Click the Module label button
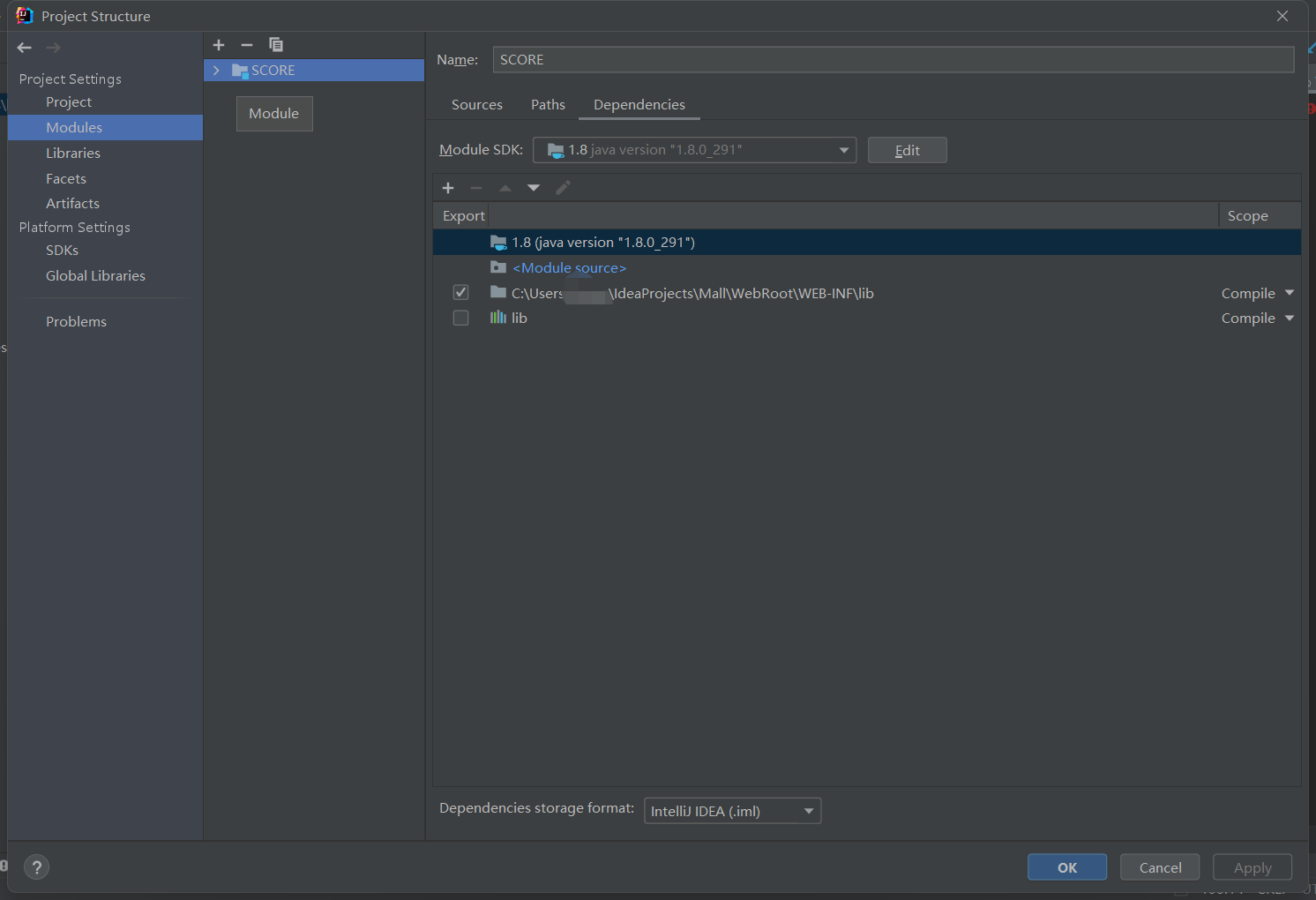 [274, 114]
